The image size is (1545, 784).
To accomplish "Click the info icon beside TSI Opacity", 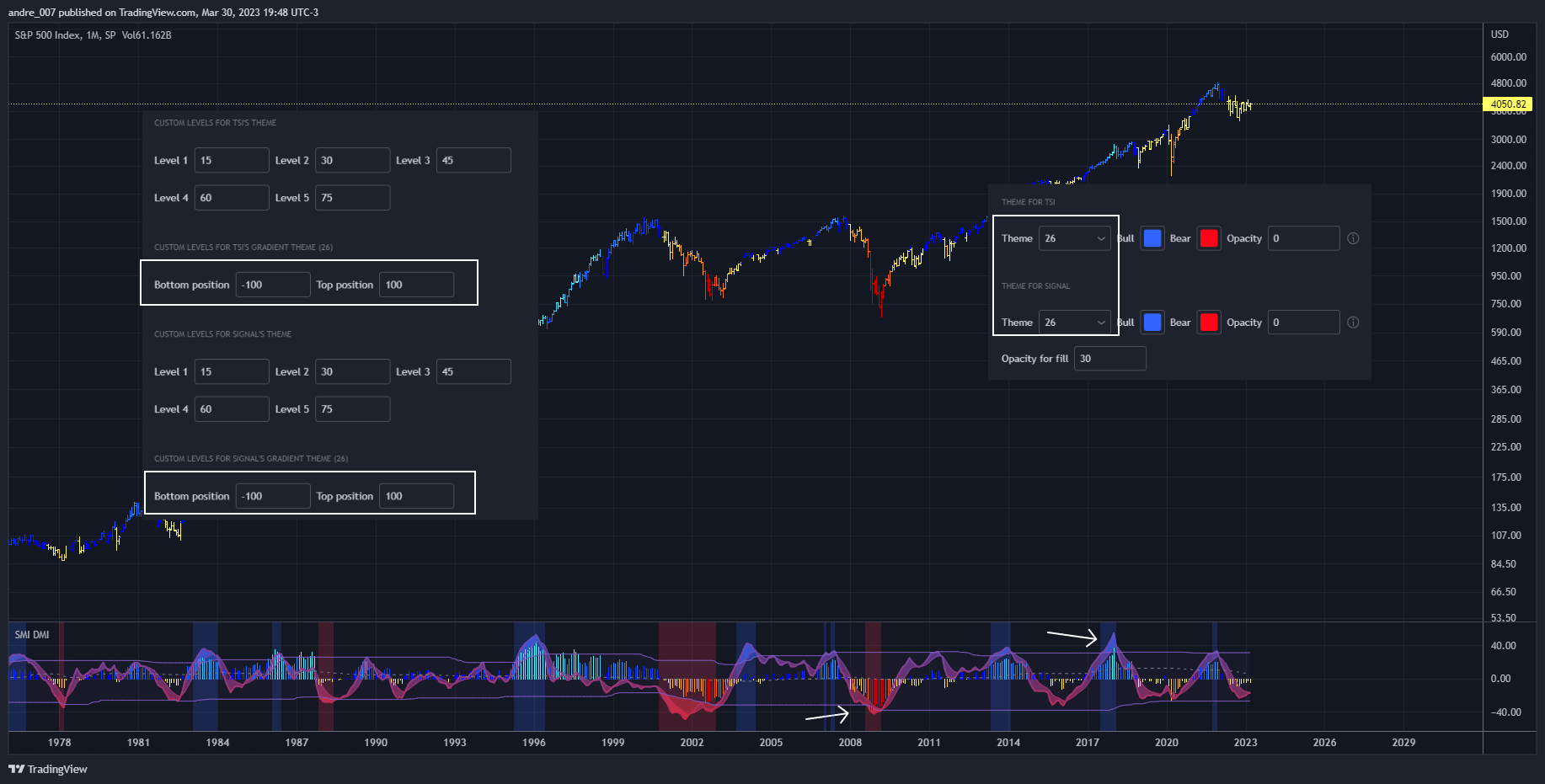I will pyautogui.click(x=1353, y=238).
